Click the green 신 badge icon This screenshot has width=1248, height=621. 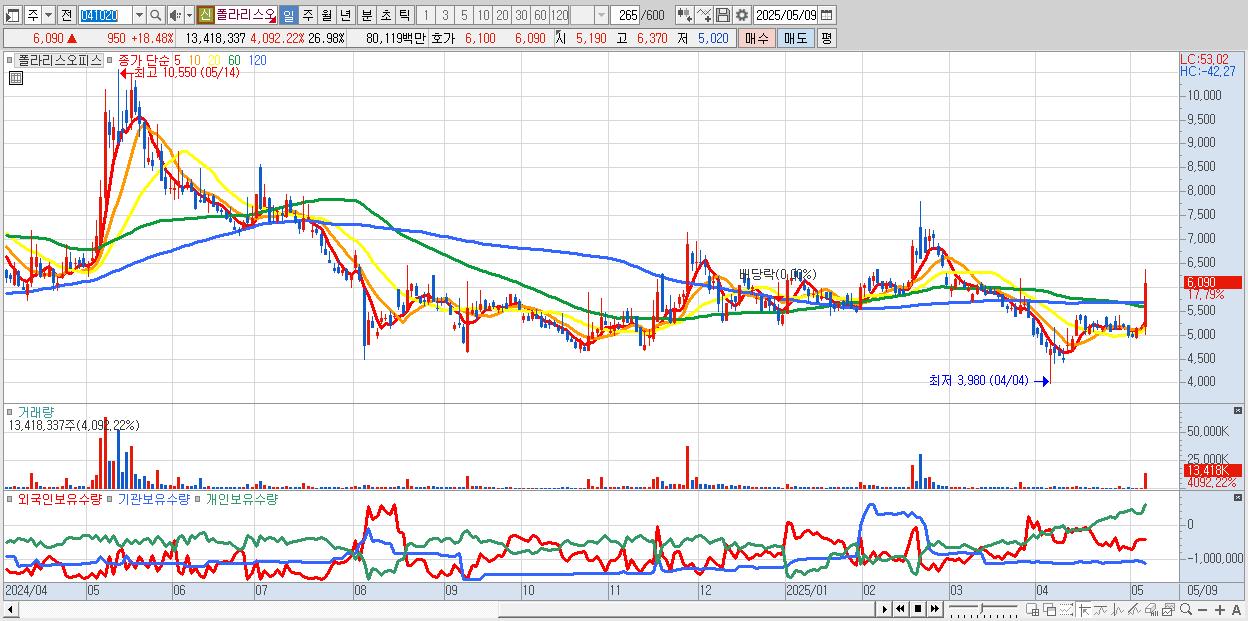(x=205, y=15)
